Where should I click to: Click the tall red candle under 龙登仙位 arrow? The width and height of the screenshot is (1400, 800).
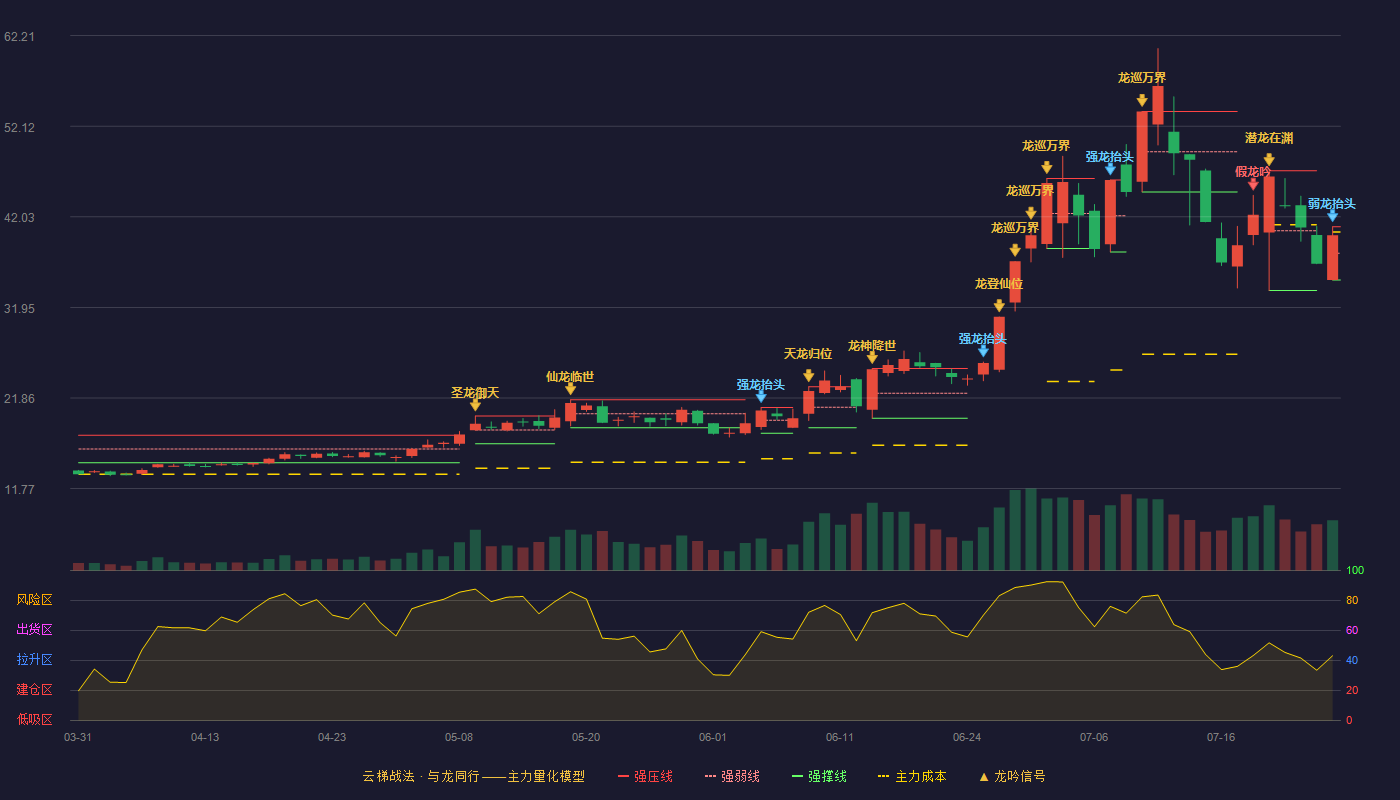(x=999, y=343)
